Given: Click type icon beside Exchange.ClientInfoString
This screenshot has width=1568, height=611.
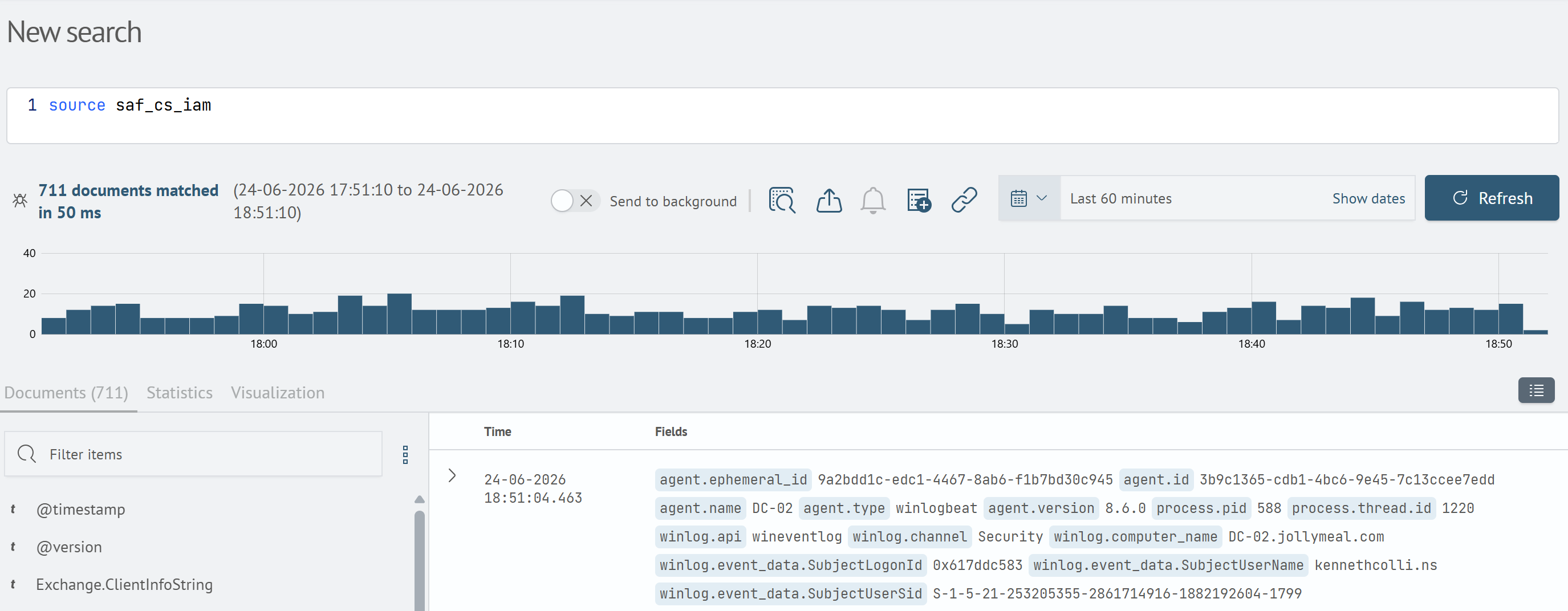Looking at the screenshot, I should pyautogui.click(x=13, y=584).
